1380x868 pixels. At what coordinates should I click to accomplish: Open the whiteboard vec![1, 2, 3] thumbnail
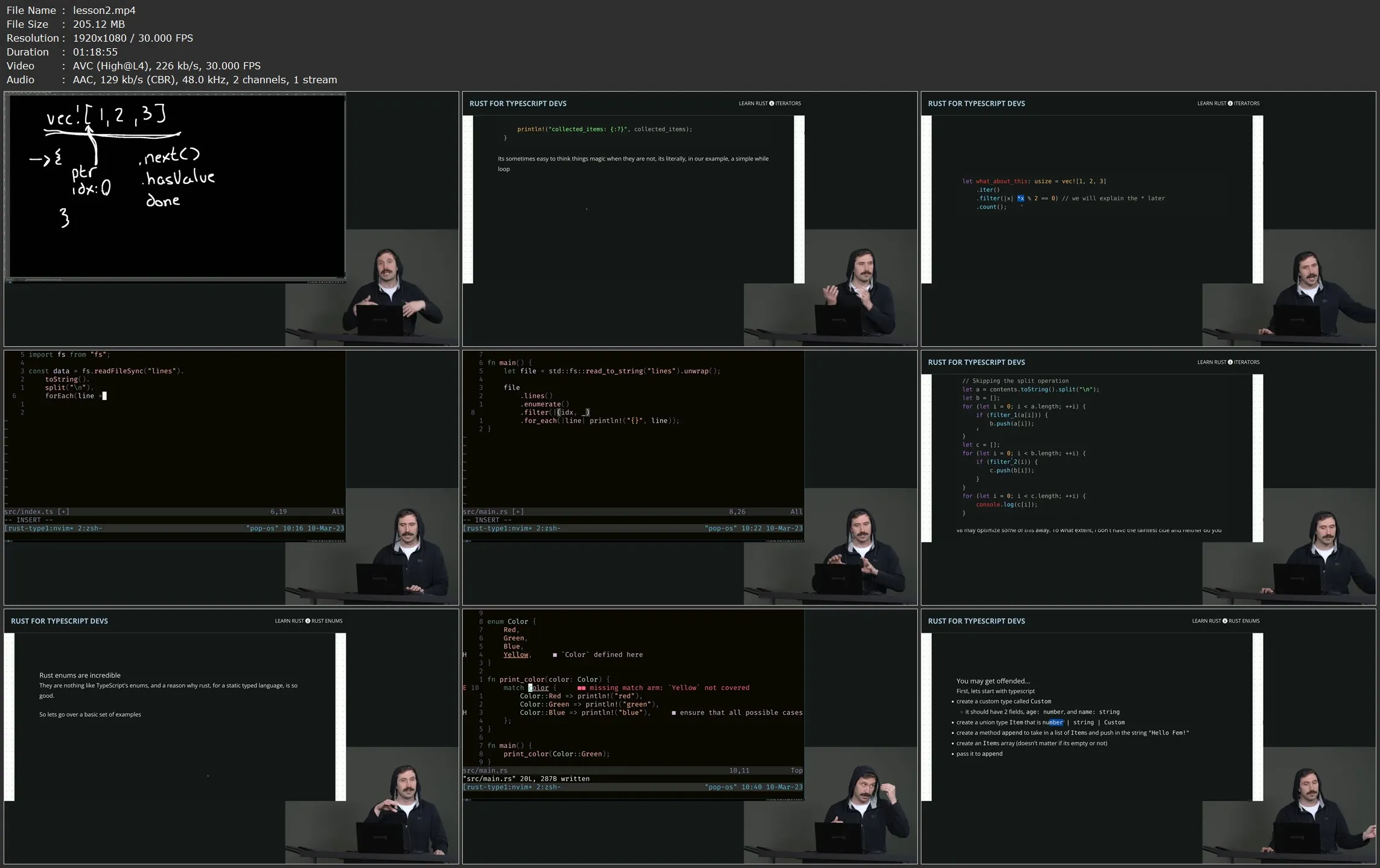coord(231,219)
